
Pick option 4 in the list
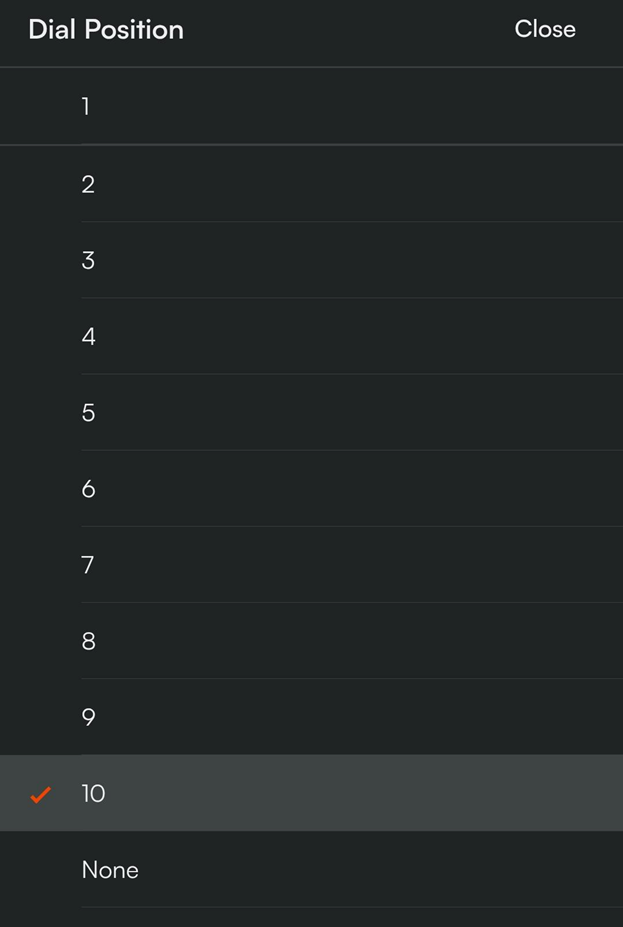[x=311, y=337]
